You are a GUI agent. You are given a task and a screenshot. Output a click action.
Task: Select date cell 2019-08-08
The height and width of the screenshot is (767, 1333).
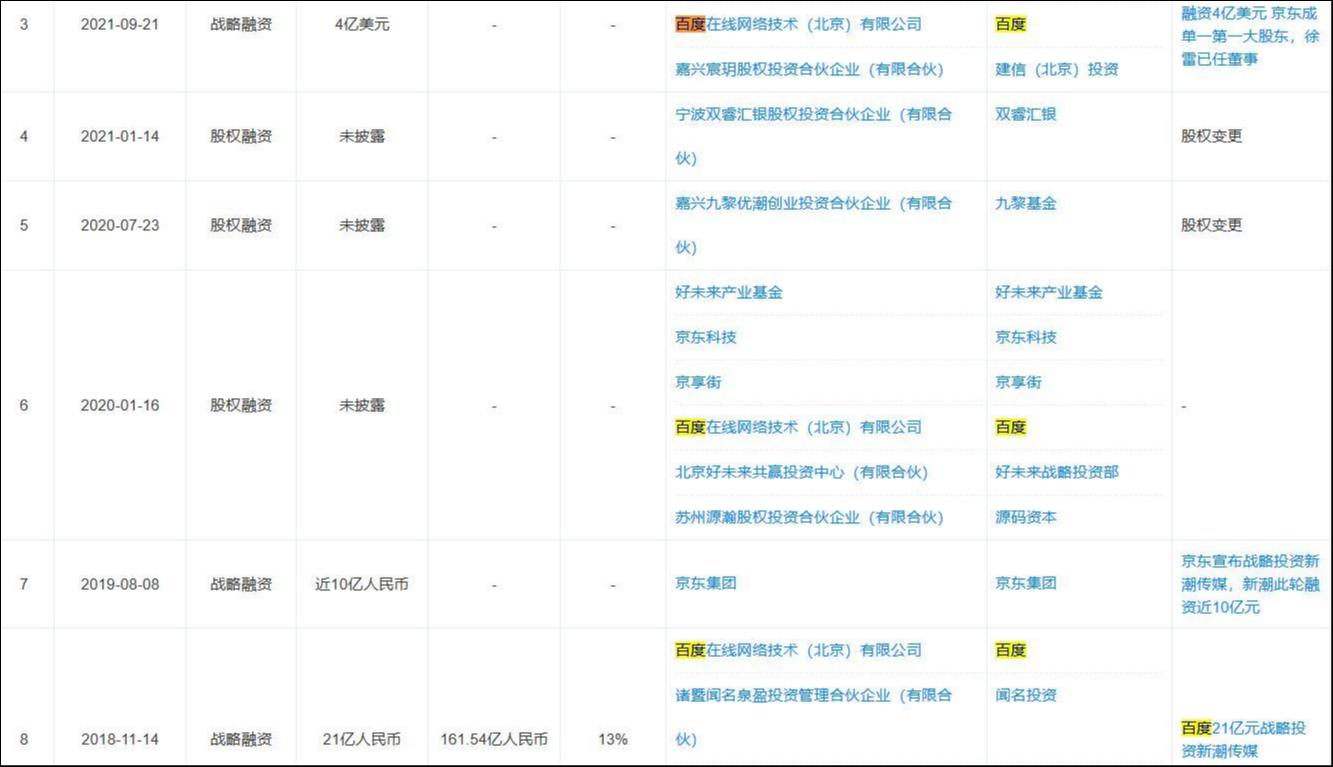point(119,584)
